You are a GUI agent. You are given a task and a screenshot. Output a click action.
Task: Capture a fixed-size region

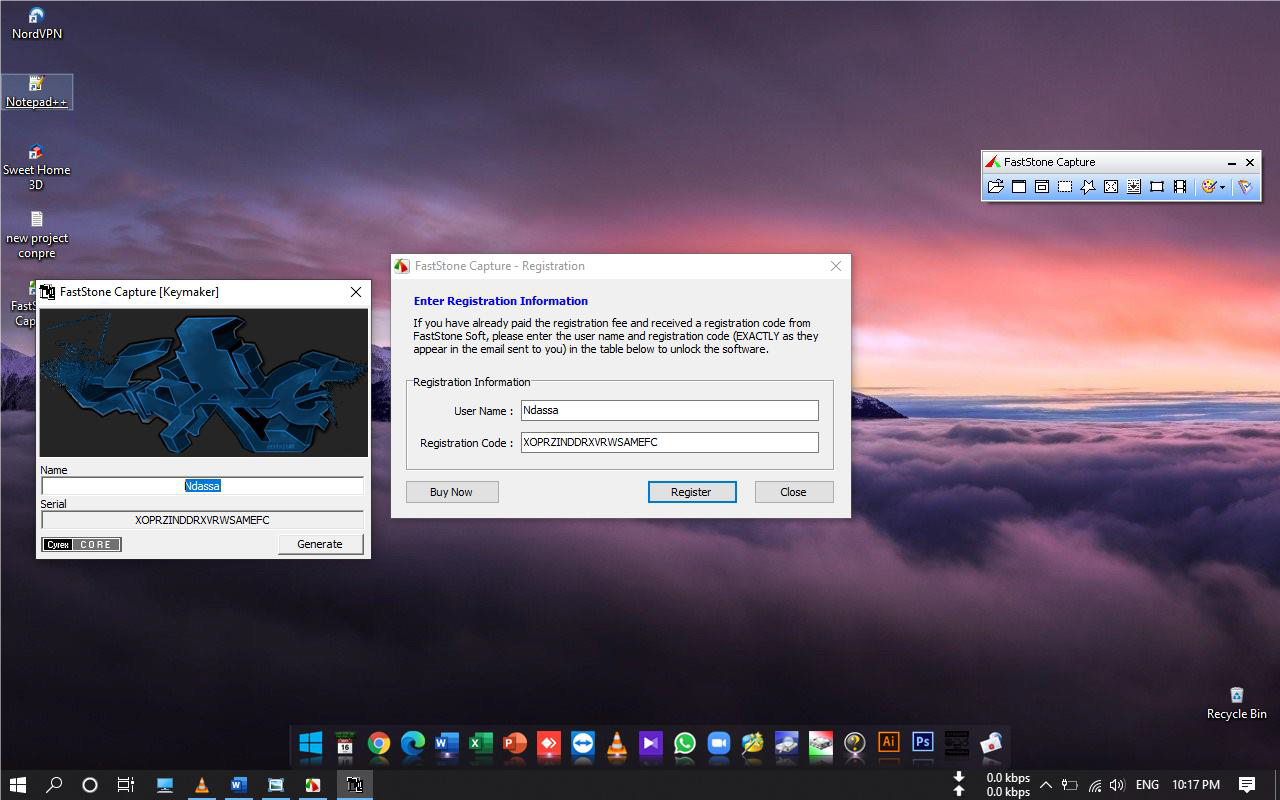(1157, 187)
